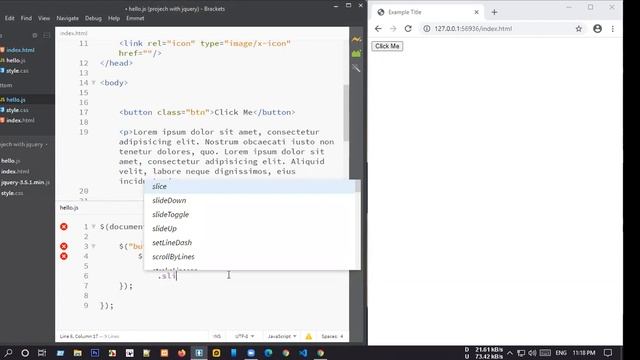View site information icon in address bar
The image size is (640, 360).
[x=427, y=29]
